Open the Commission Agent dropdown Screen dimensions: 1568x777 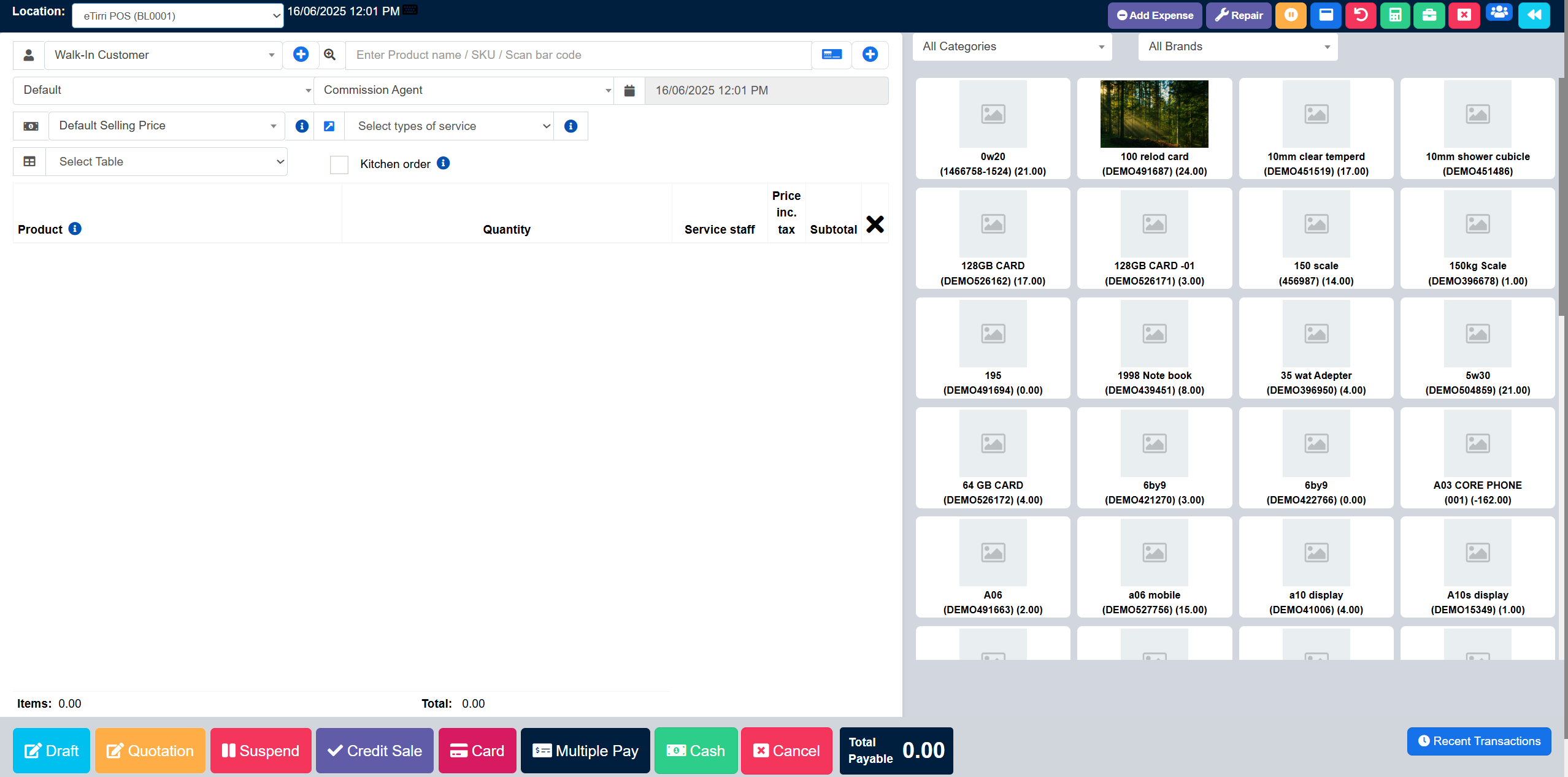pos(463,91)
